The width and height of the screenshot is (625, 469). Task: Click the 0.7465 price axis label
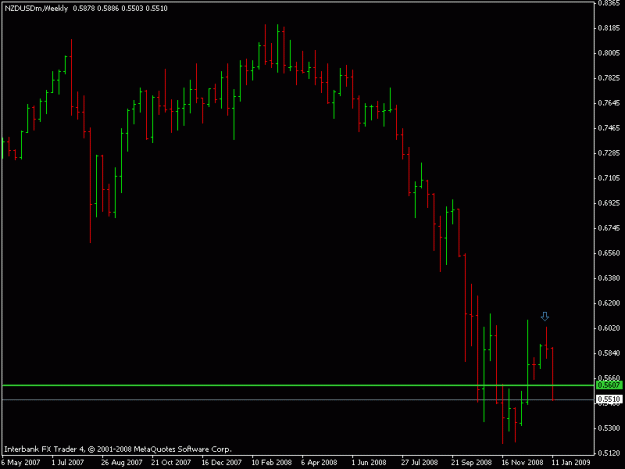[x=609, y=128]
